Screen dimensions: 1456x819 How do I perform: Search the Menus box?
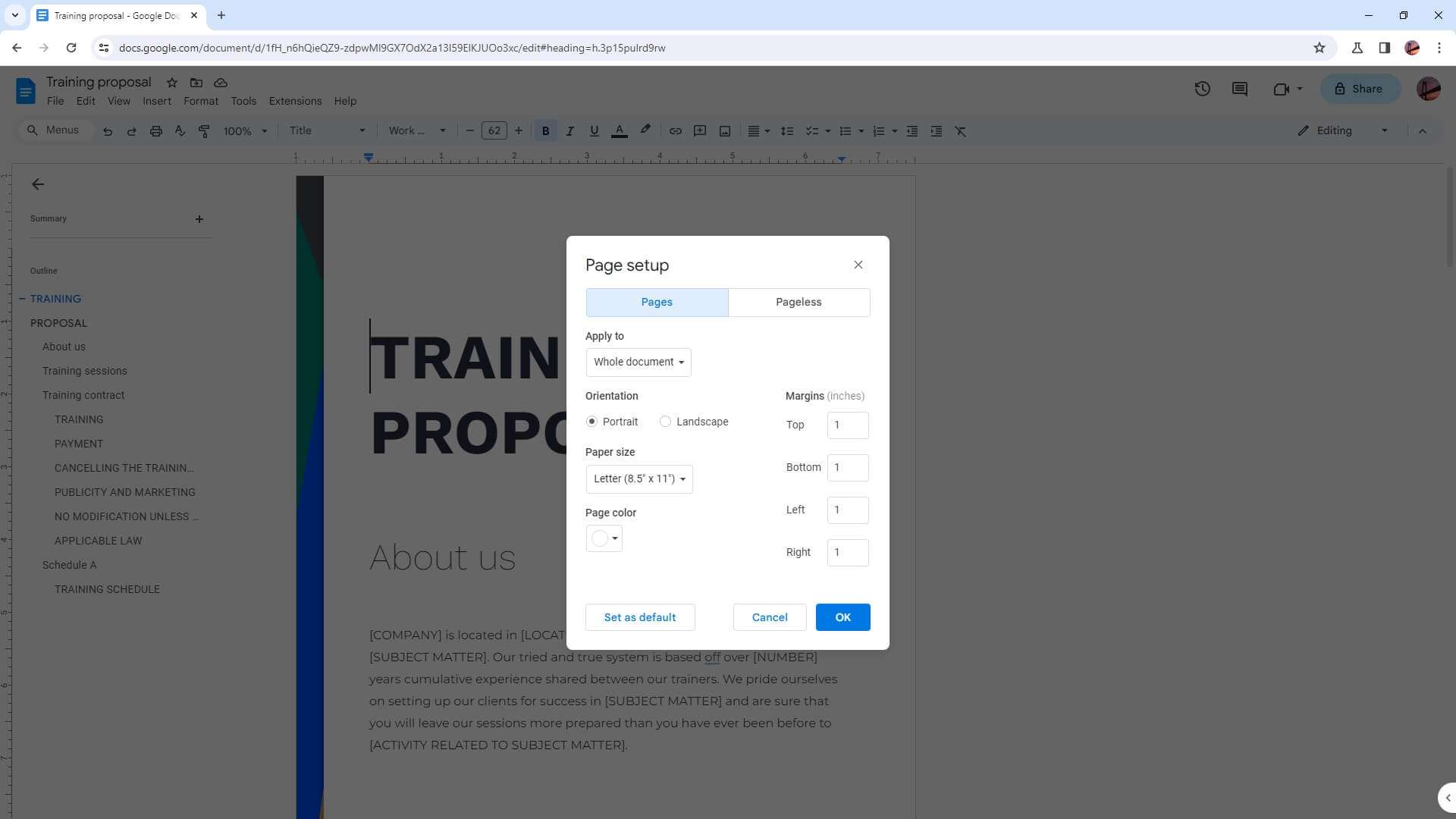pyautogui.click(x=55, y=130)
